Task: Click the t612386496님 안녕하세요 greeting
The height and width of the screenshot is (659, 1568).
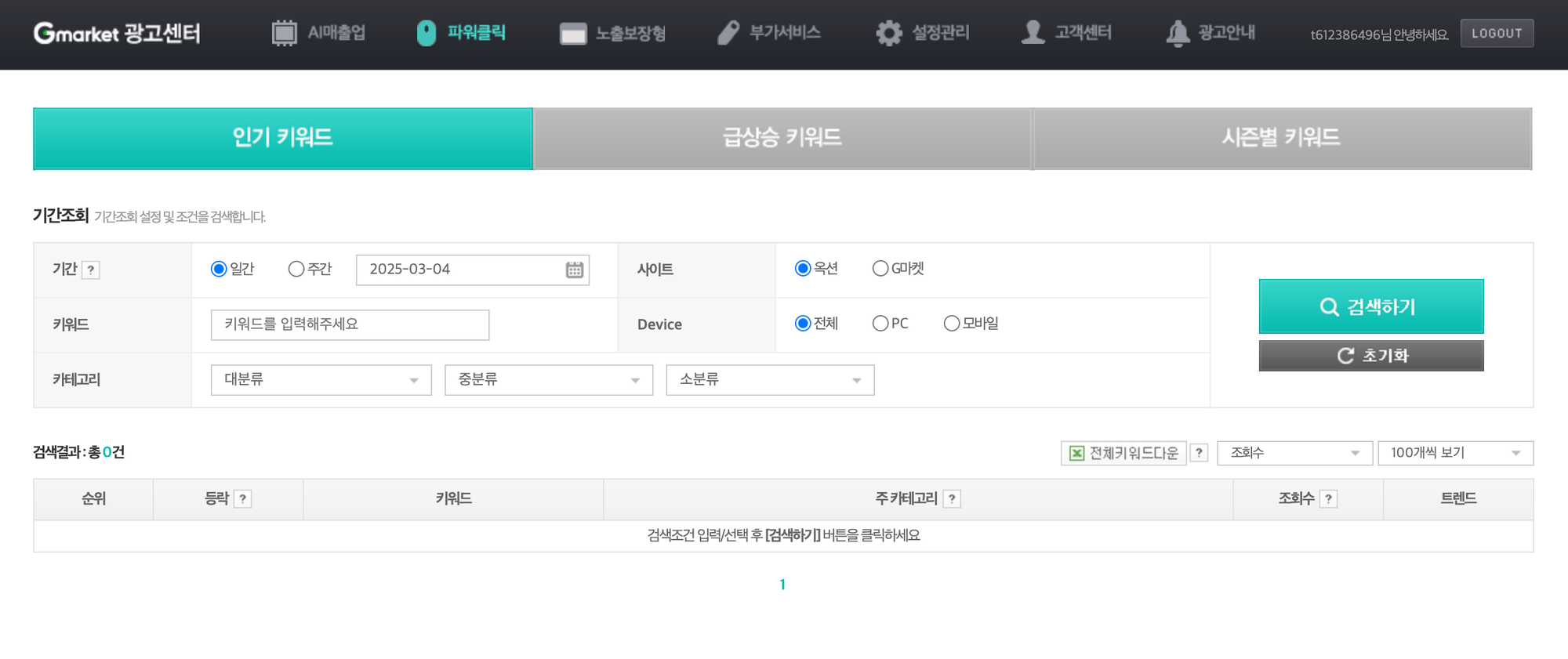Action: [x=1379, y=34]
